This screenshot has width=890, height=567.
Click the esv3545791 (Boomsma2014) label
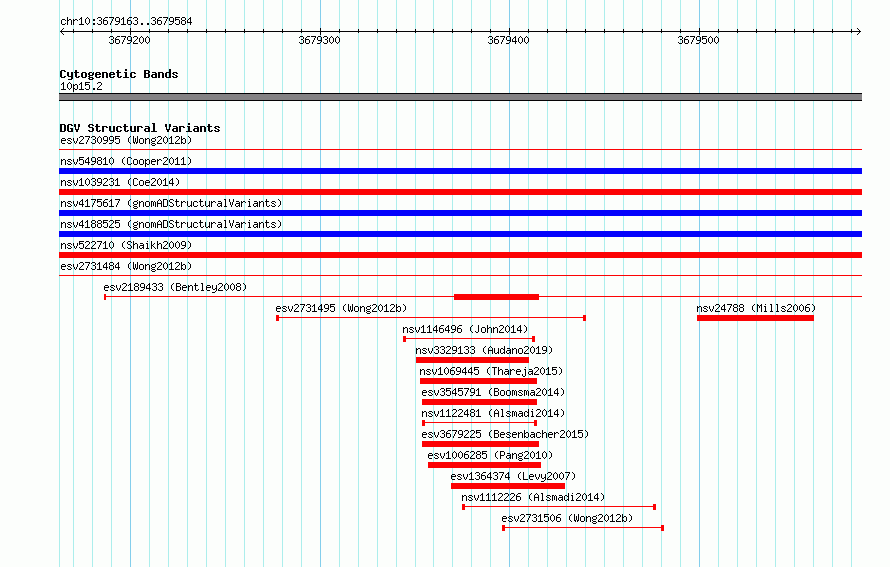(x=493, y=392)
